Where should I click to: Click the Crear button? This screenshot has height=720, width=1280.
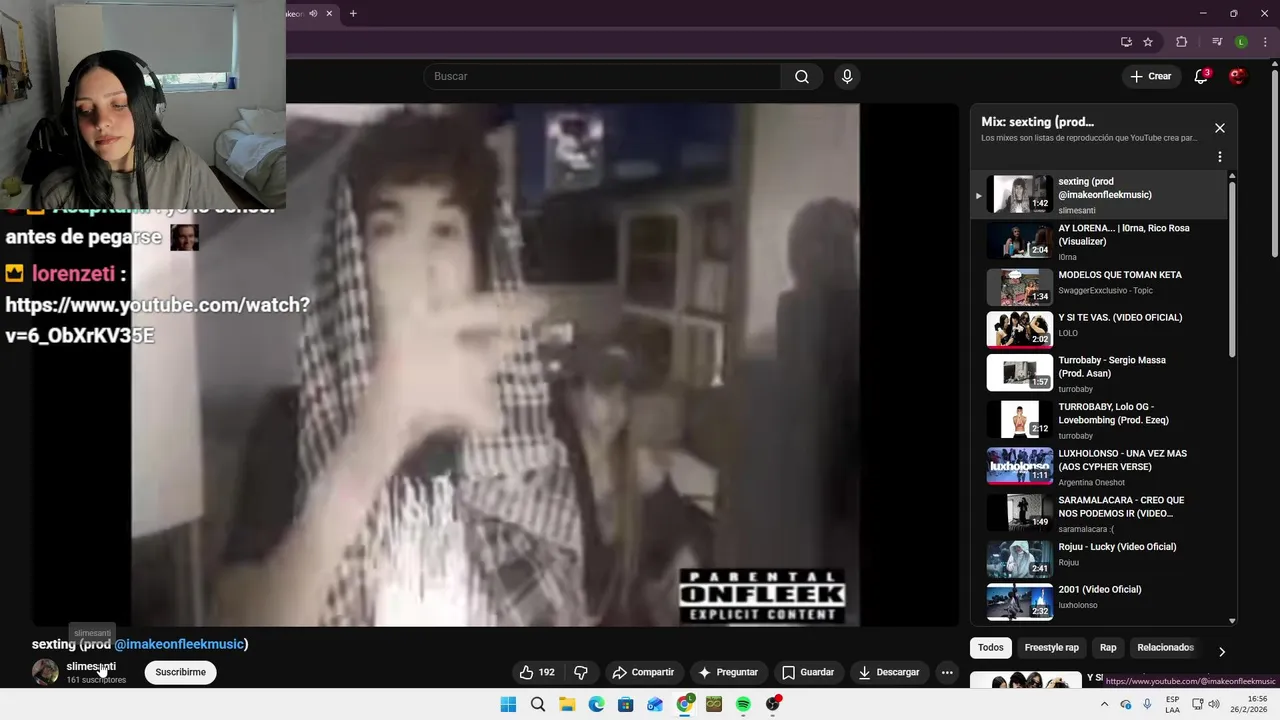[x=1150, y=77]
